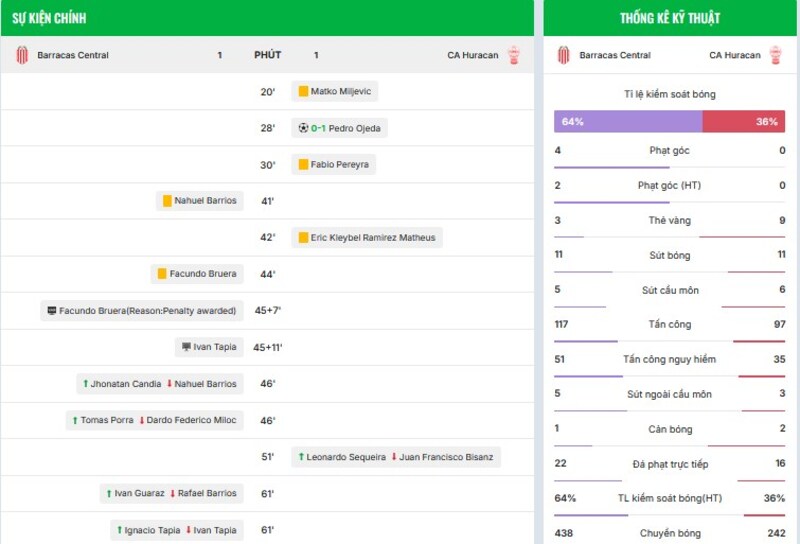Click yellow card icon beside Matko Miljevic
Image resolution: width=800 pixels, height=544 pixels.
(303, 92)
